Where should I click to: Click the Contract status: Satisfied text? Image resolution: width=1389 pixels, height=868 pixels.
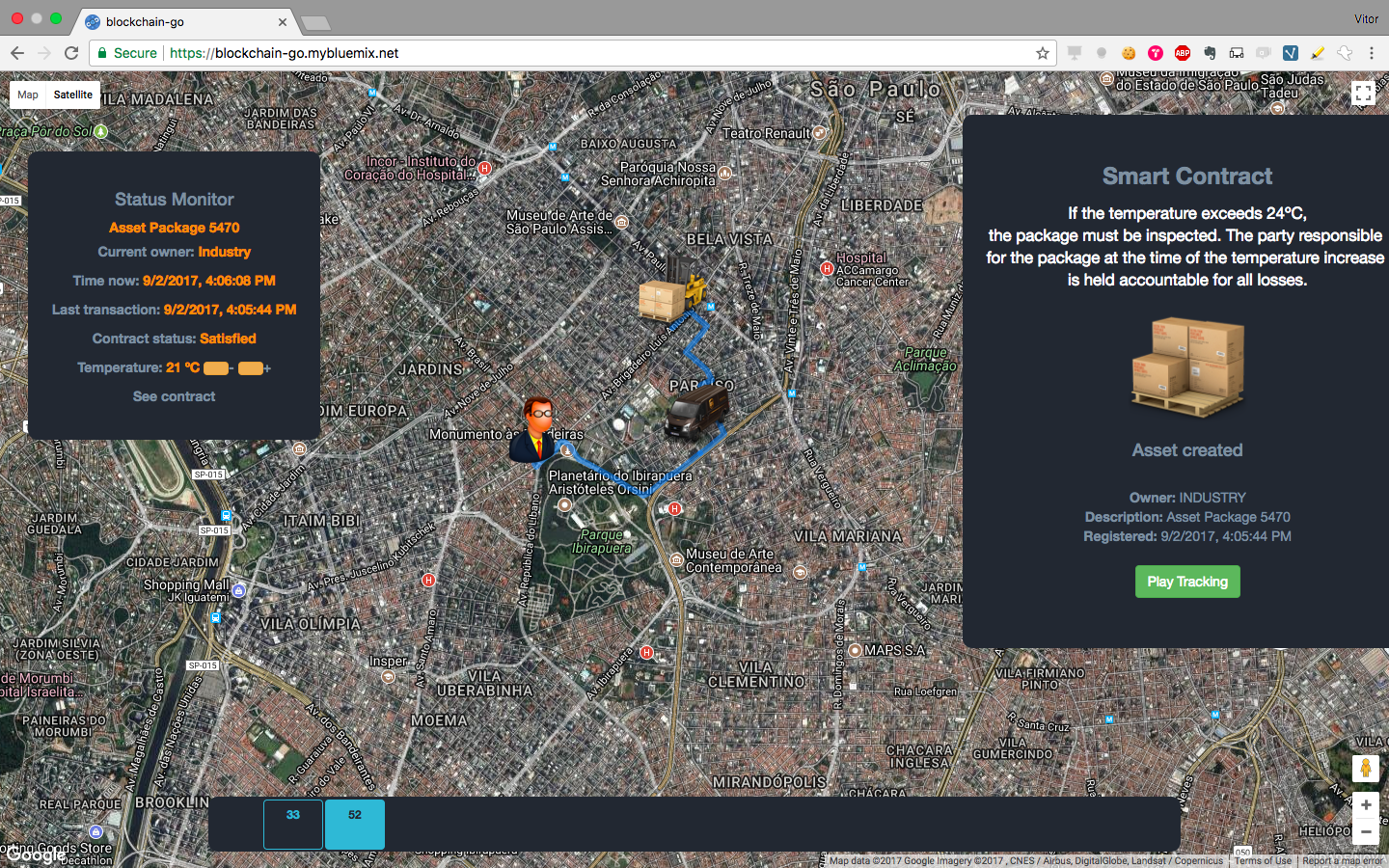(174, 339)
